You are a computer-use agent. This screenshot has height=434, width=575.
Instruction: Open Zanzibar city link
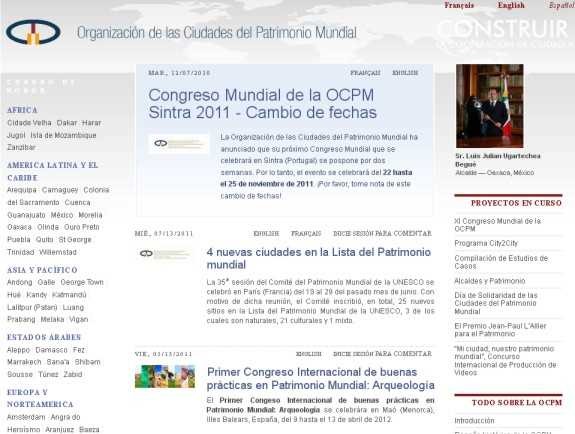[21, 147]
